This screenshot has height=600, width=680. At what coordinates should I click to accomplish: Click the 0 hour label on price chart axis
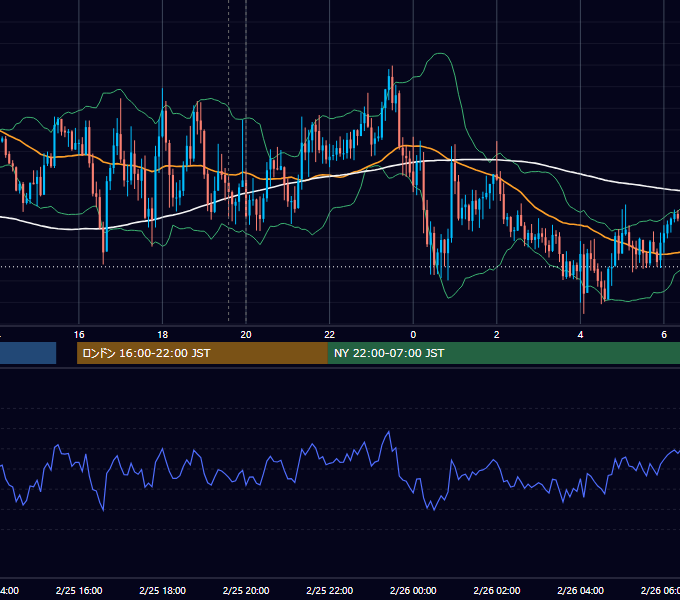click(x=413, y=335)
